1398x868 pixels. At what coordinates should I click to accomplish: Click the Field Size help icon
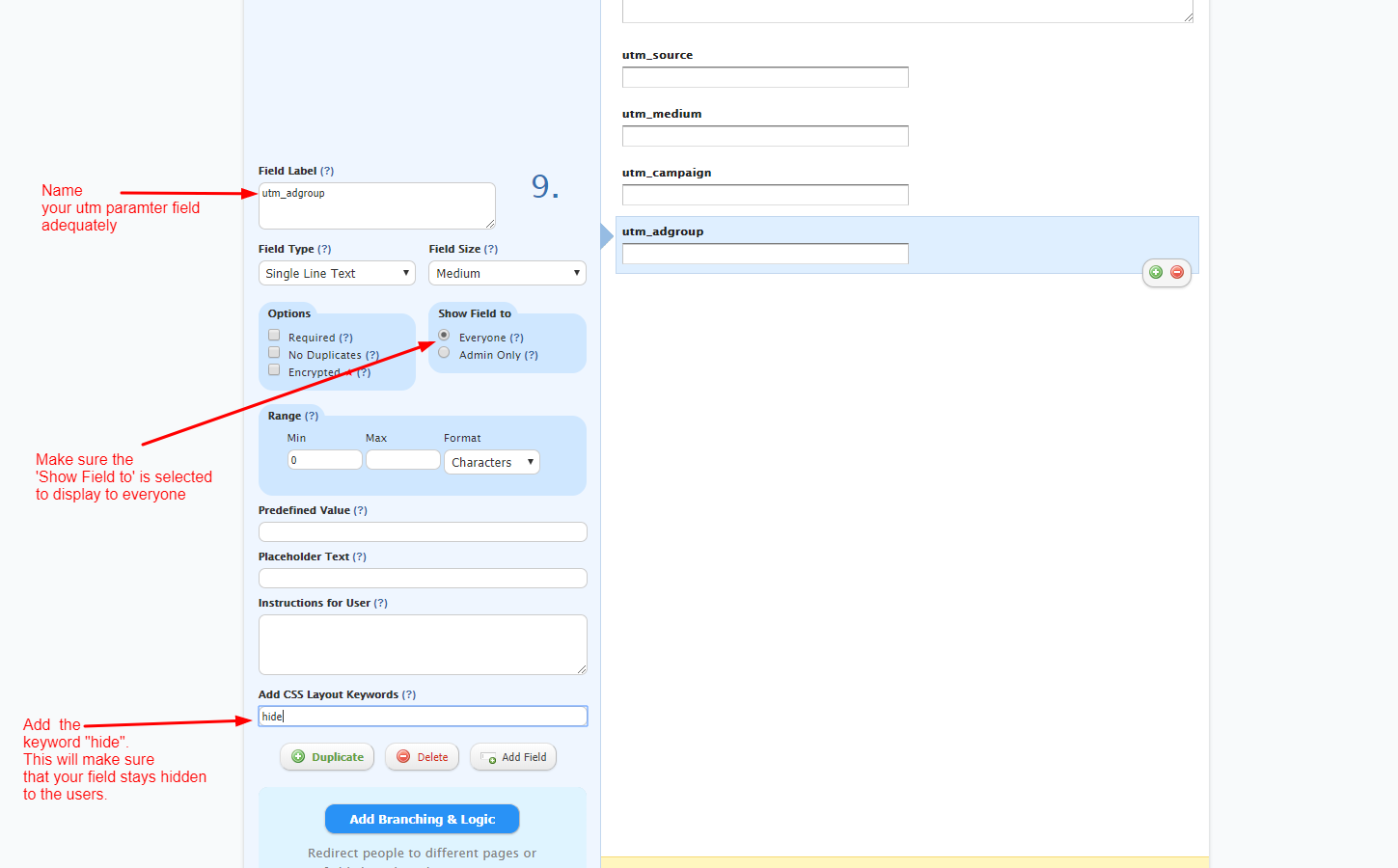492,249
